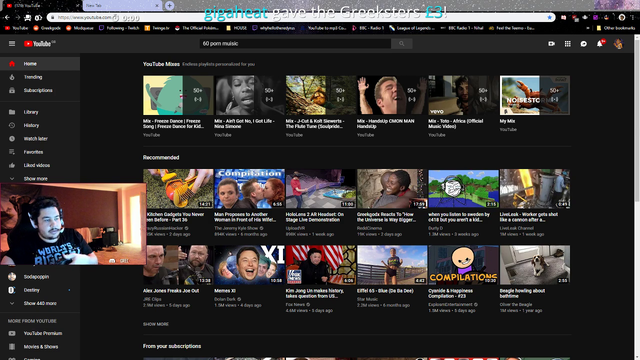Image resolution: width=640 pixels, height=360 pixels.
Task: Select the first YouTube browser tab
Action: (41, 6)
